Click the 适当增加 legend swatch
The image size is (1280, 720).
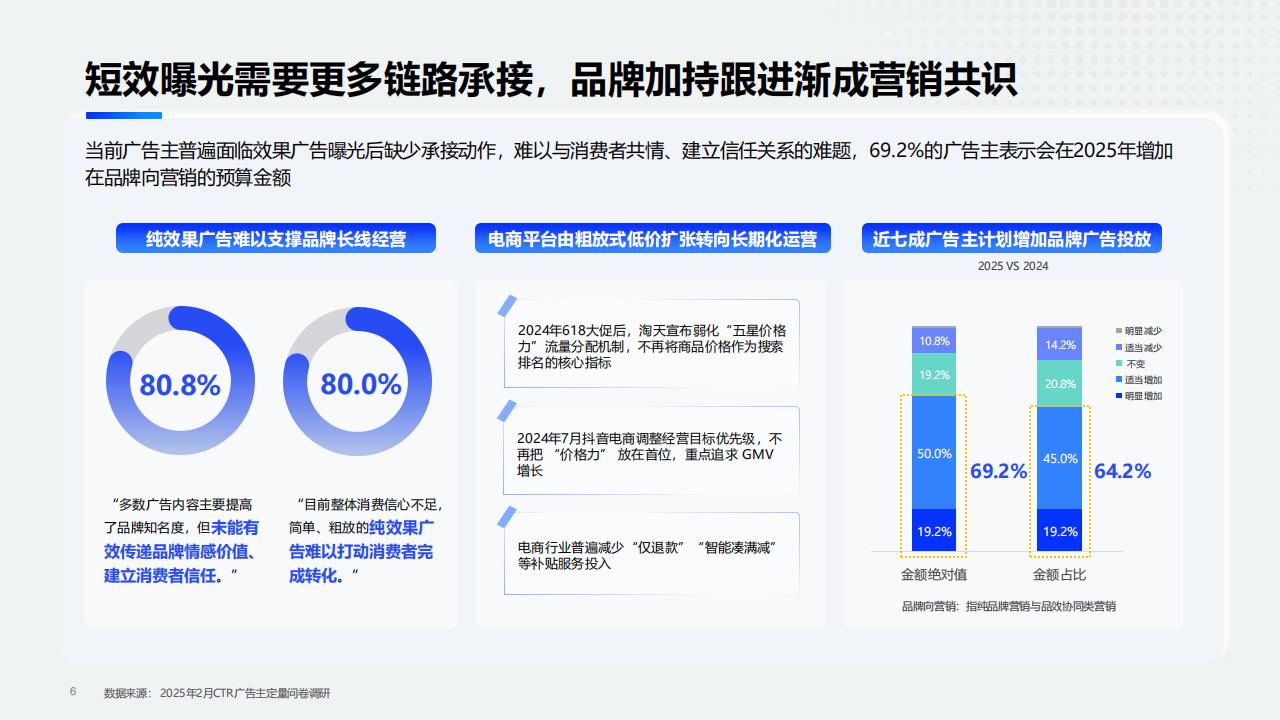pos(1119,380)
